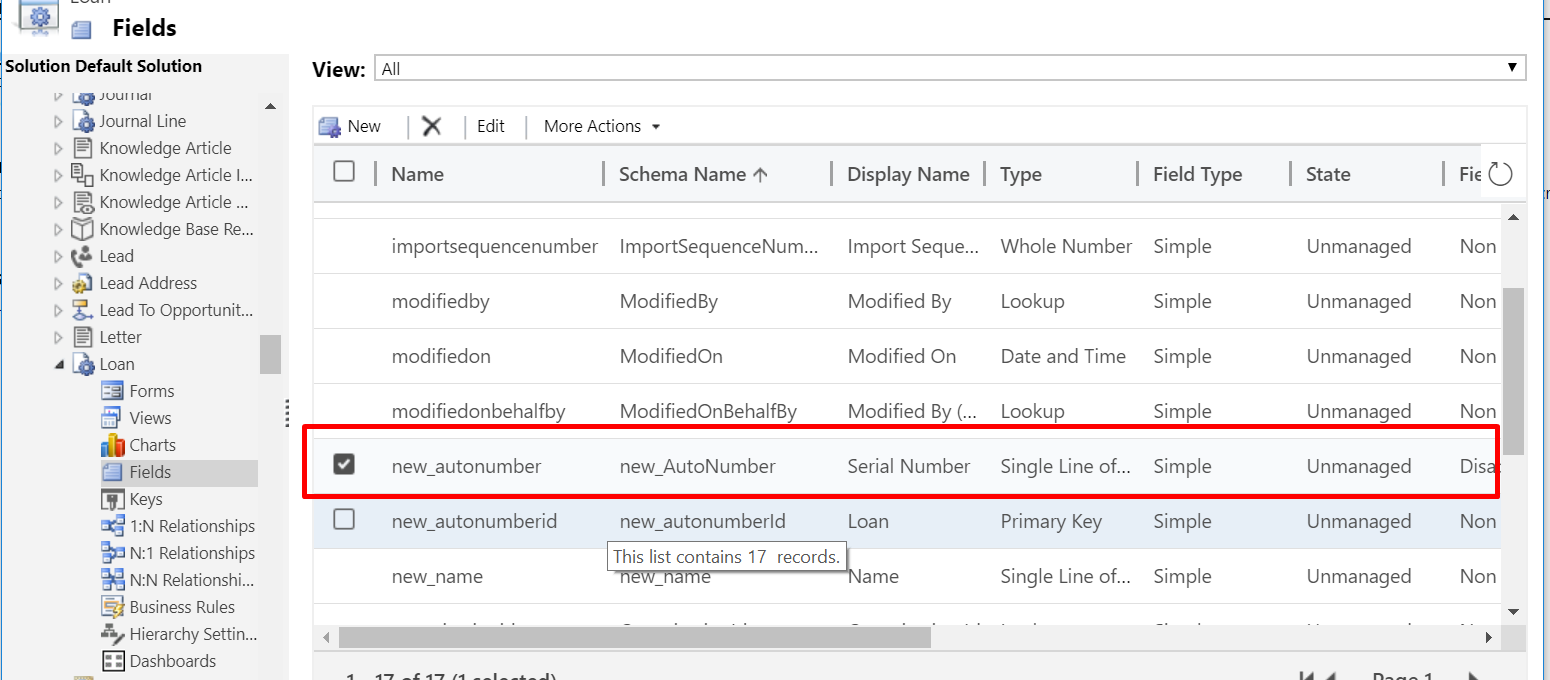This screenshot has width=1550, height=680.
Task: Toggle the select-all checkbox in header
Action: [344, 171]
